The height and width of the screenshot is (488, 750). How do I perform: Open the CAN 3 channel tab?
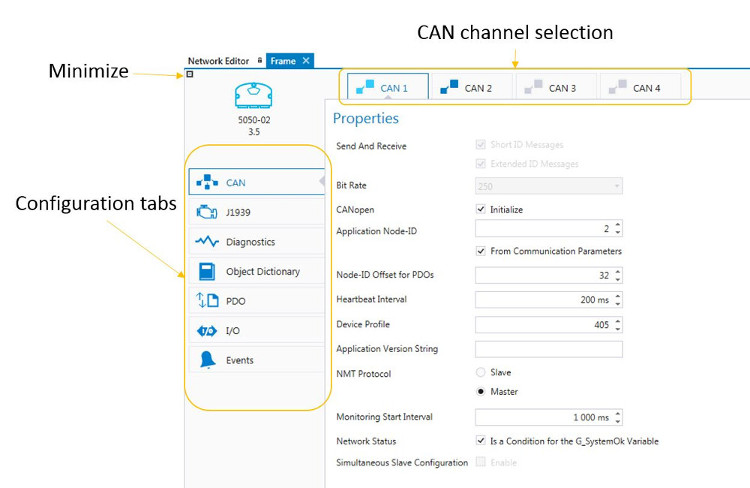(556, 87)
